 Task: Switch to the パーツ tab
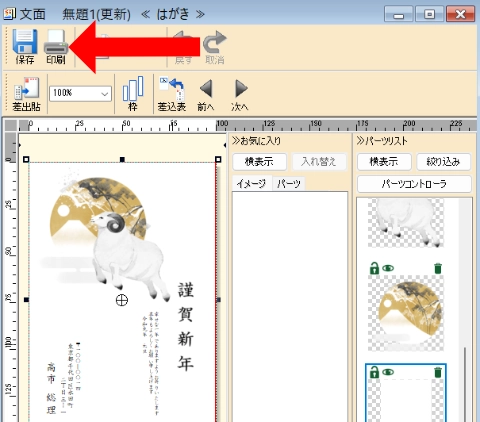point(289,184)
